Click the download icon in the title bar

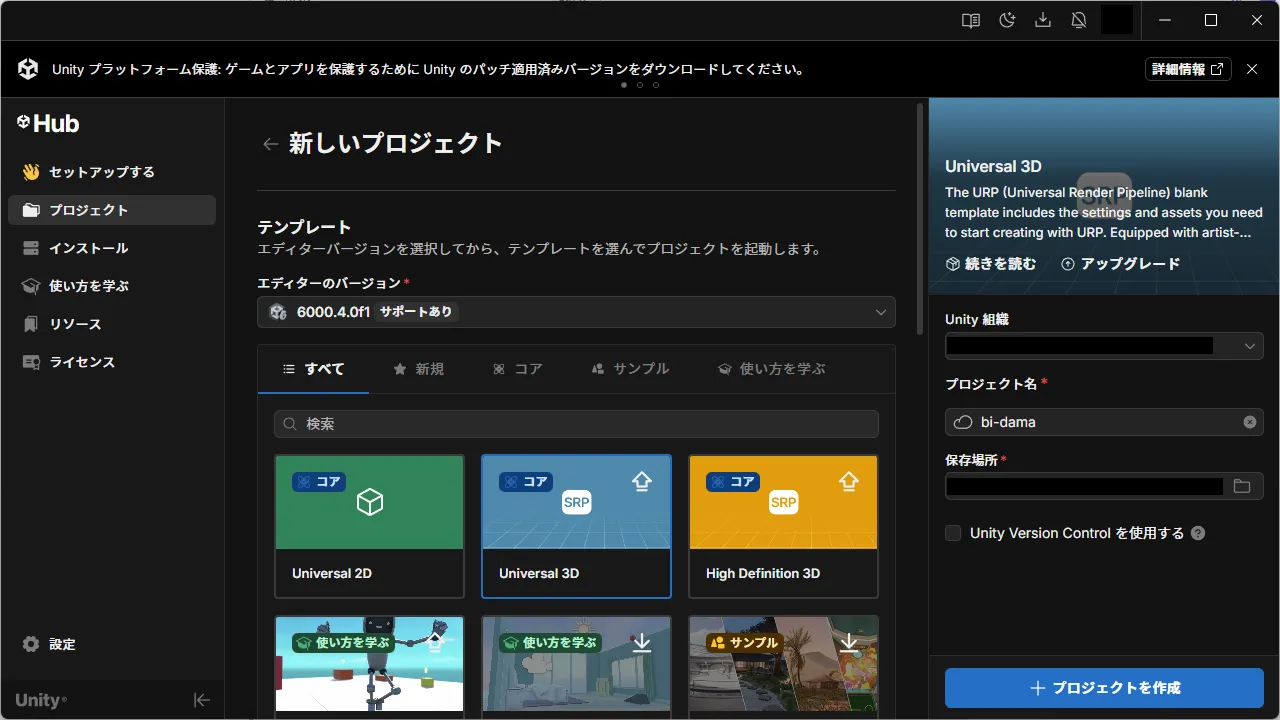click(1043, 20)
